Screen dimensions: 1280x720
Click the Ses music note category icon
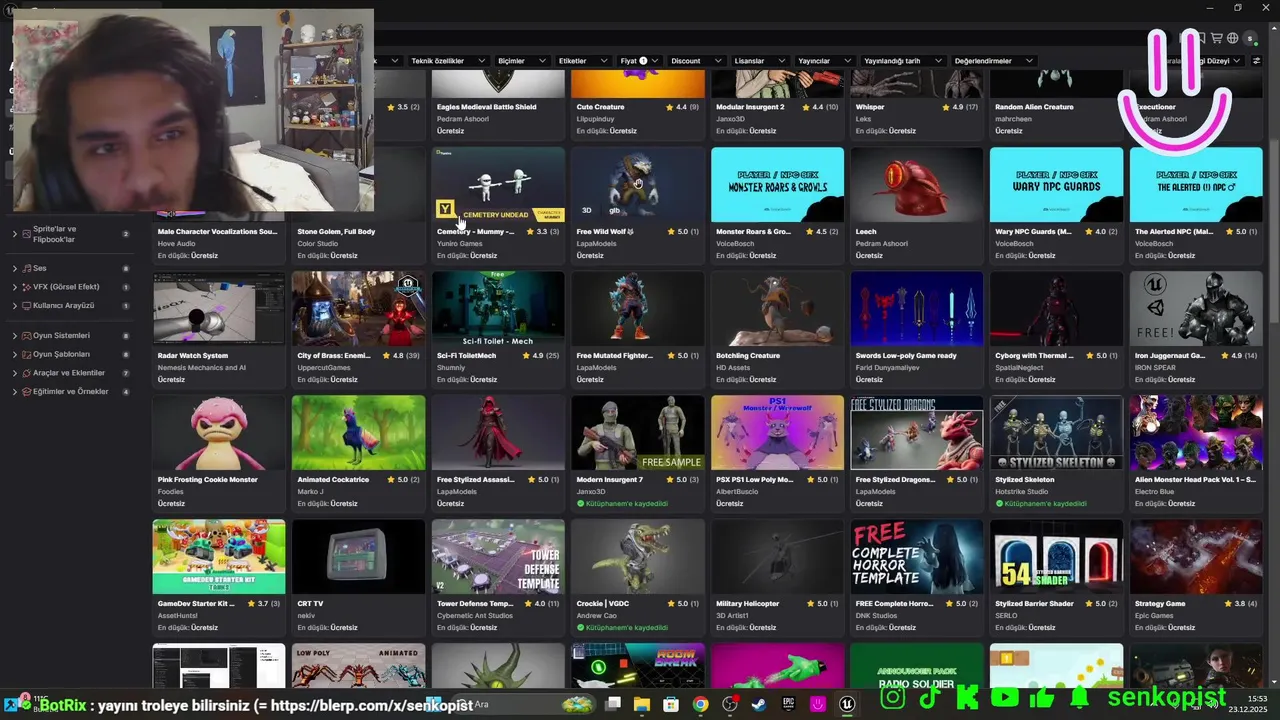pyautogui.click(x=25, y=268)
